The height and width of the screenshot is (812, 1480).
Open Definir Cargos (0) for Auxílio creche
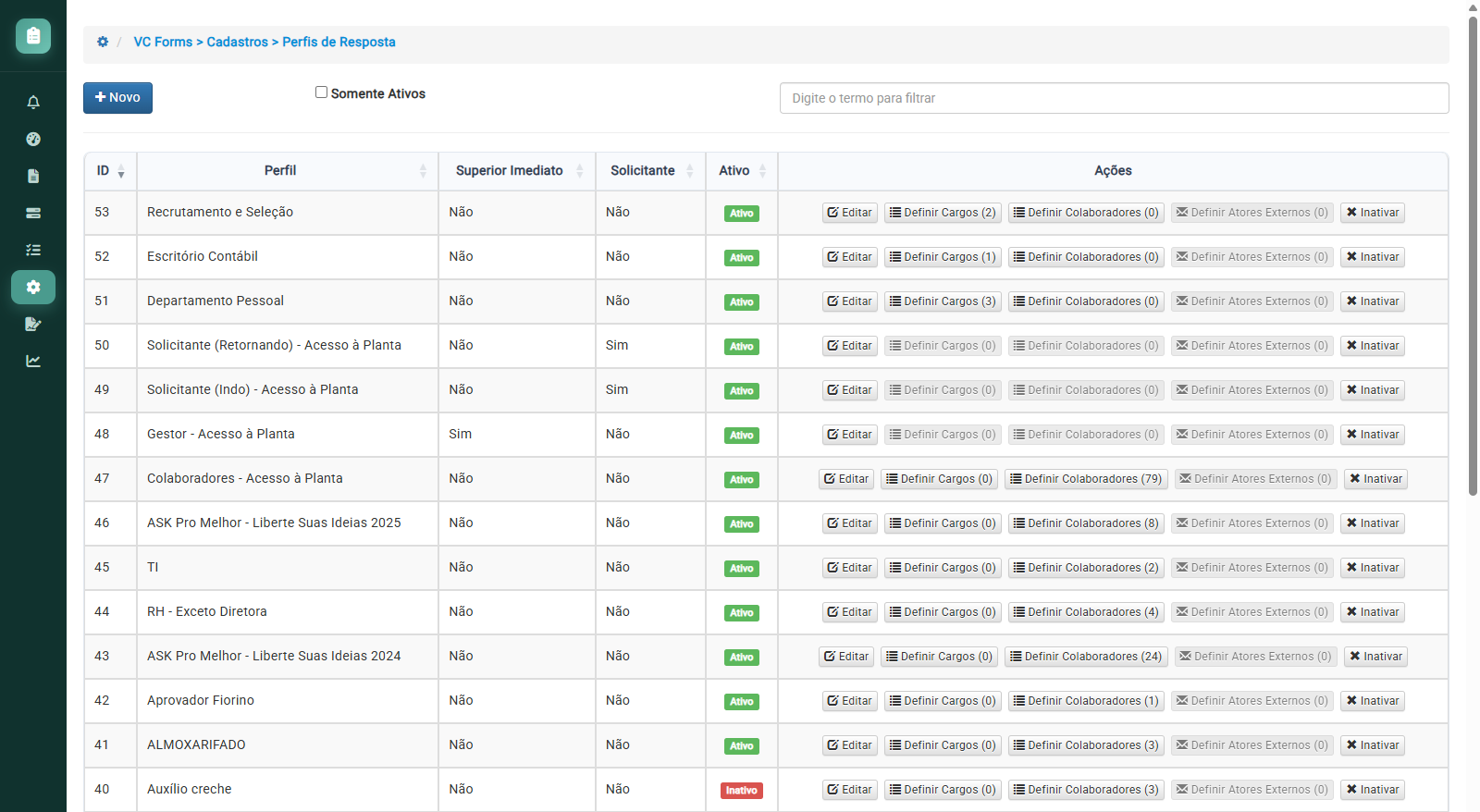coord(943,790)
